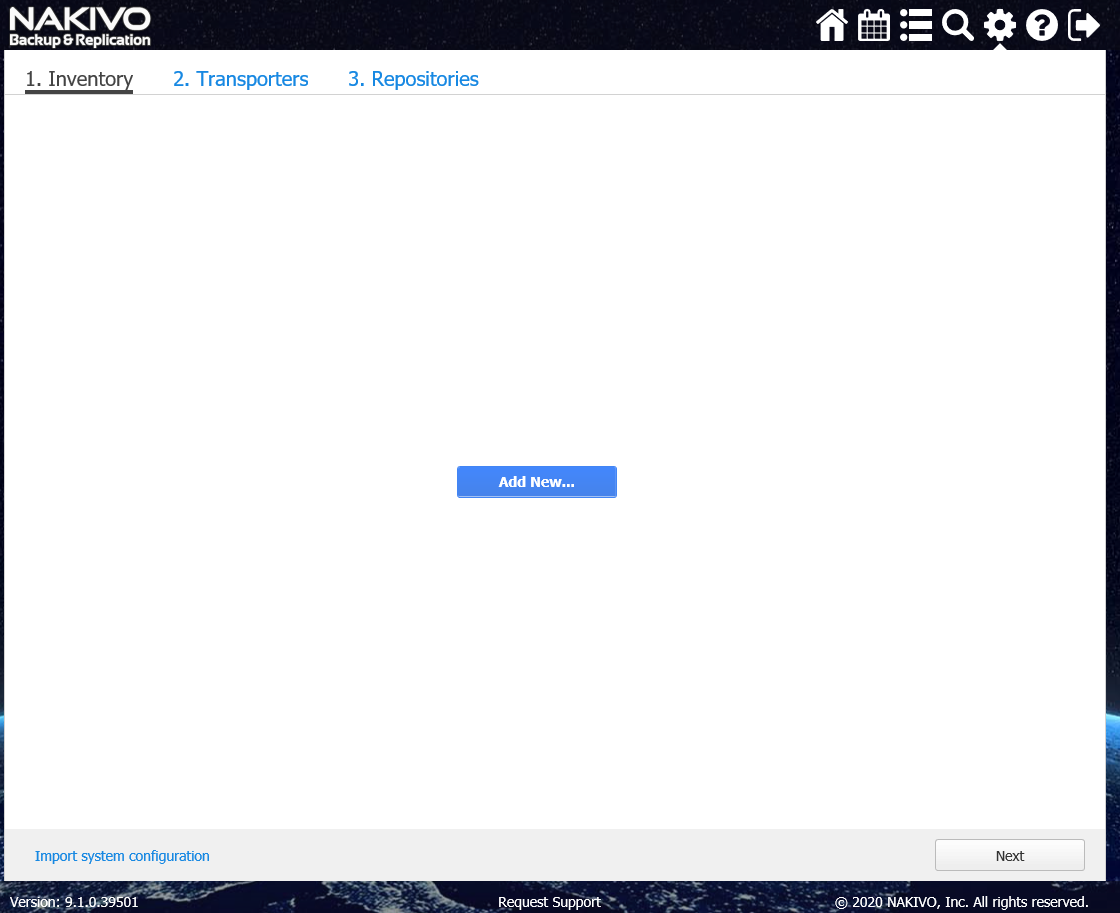
Task: Click the NAKIVO Backup & Replication logo
Action: pos(80,27)
